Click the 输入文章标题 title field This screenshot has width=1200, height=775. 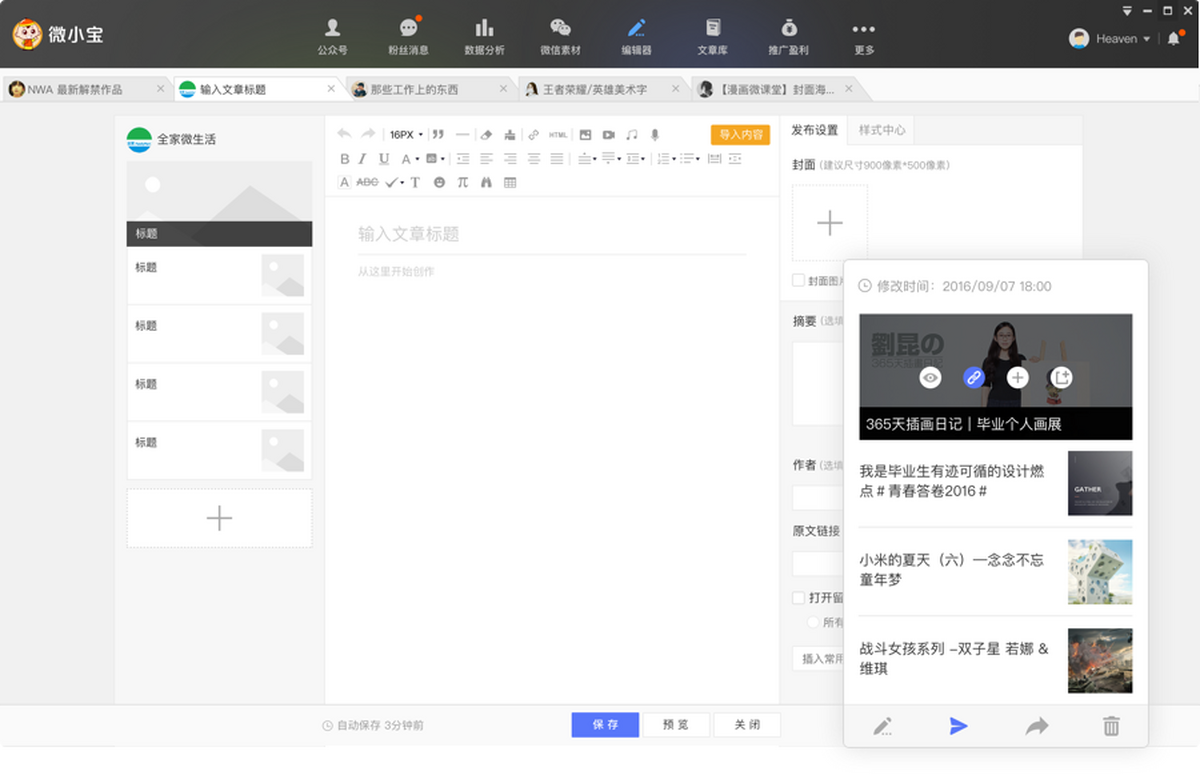[551, 235]
